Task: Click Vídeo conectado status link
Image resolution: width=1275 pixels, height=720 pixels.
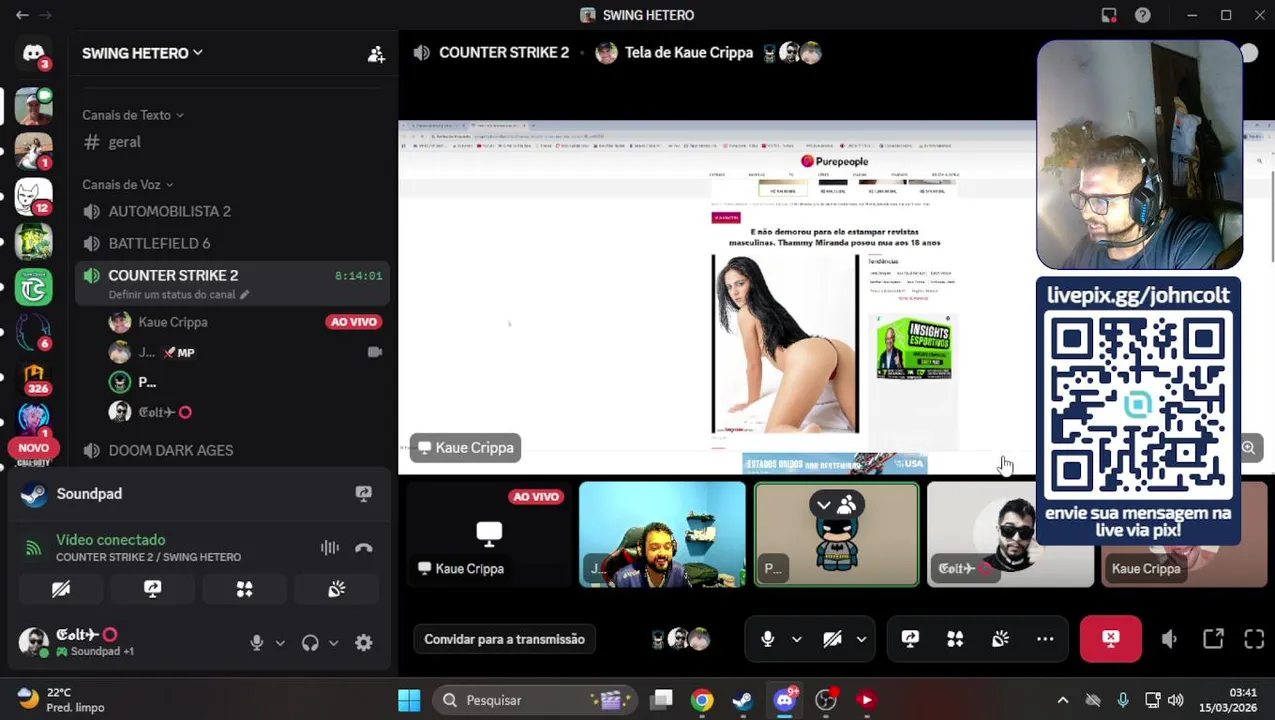Action: (x=110, y=540)
